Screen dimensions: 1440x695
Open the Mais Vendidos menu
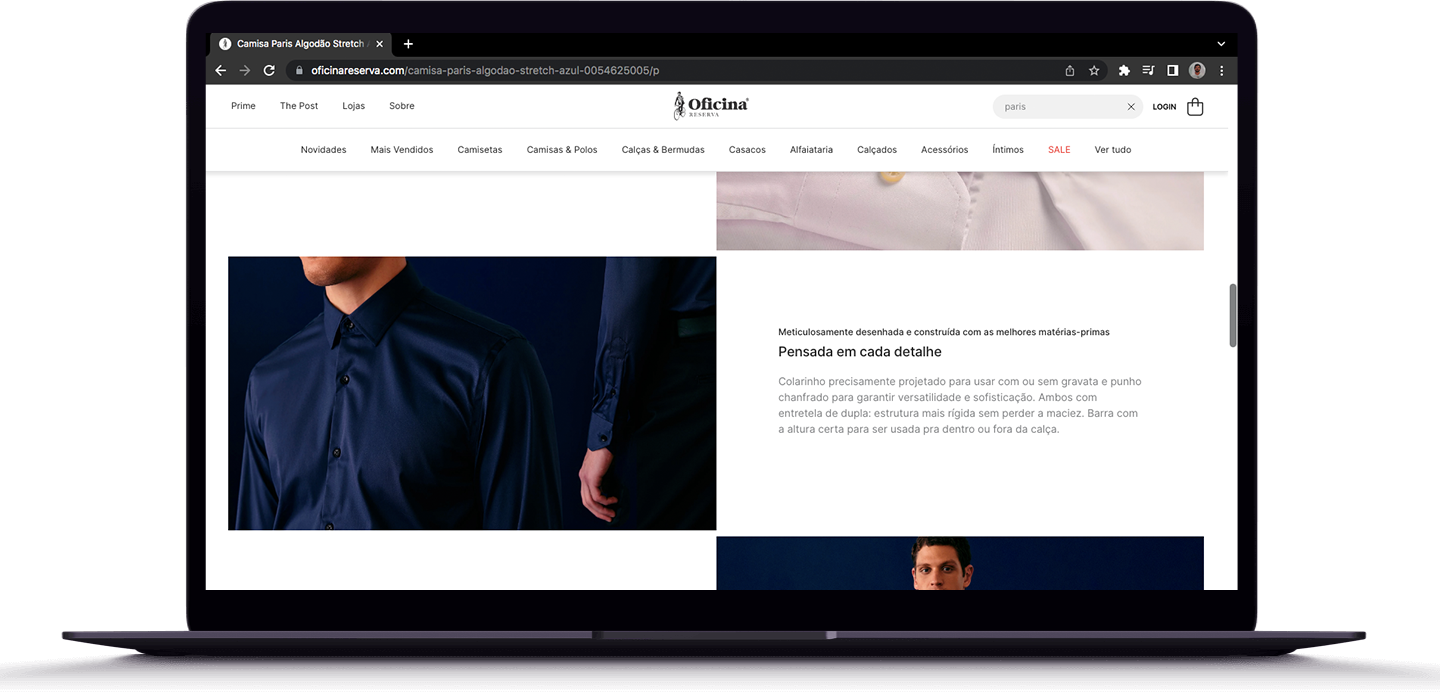click(402, 150)
